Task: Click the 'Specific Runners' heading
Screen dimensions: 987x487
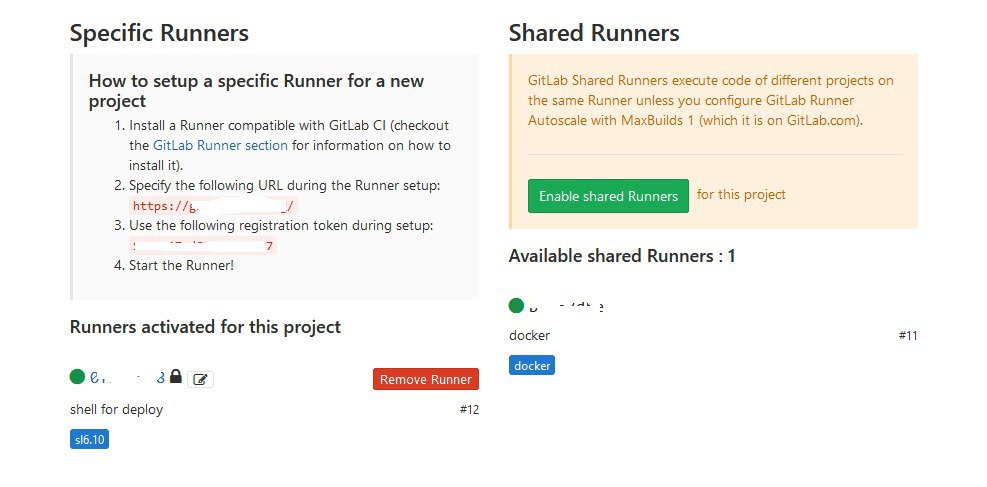Action: pyautogui.click(x=159, y=33)
